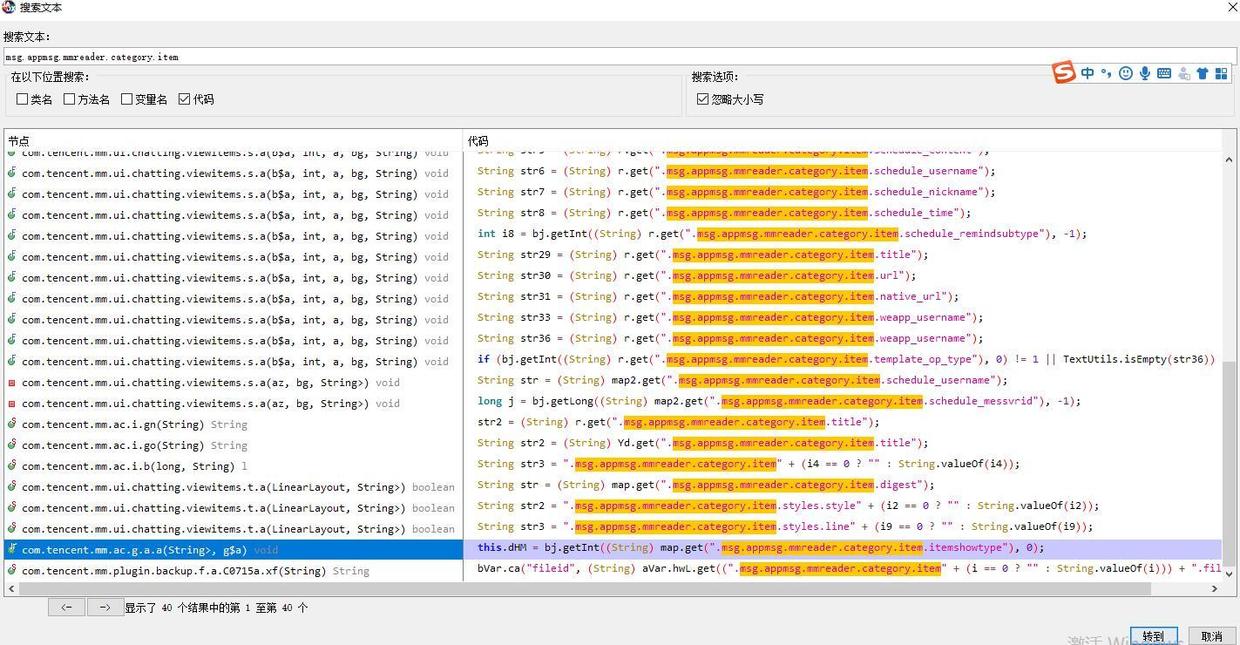Change input method skin via T-shirt icon
This screenshot has width=1240, height=645.
pyautogui.click(x=1204, y=72)
